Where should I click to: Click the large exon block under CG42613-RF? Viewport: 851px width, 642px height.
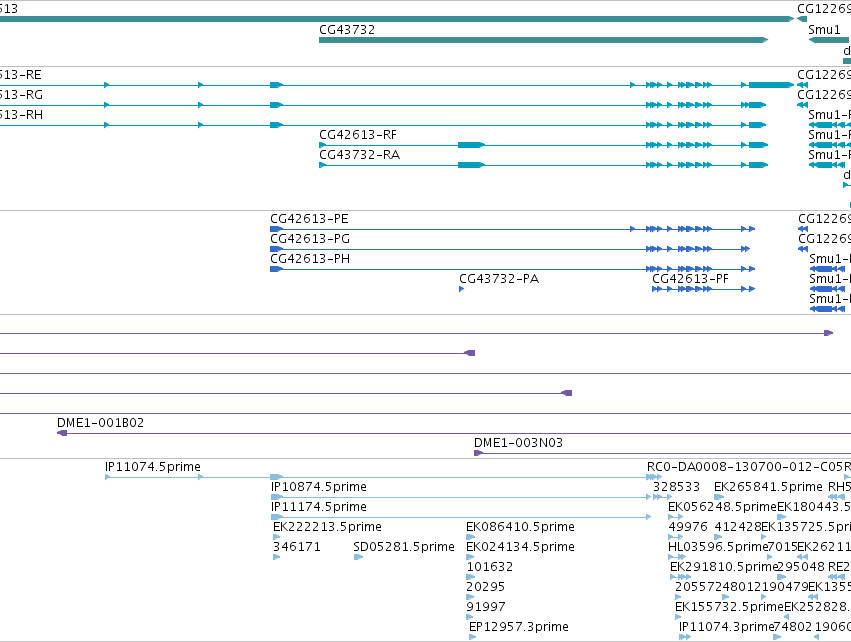(x=471, y=145)
